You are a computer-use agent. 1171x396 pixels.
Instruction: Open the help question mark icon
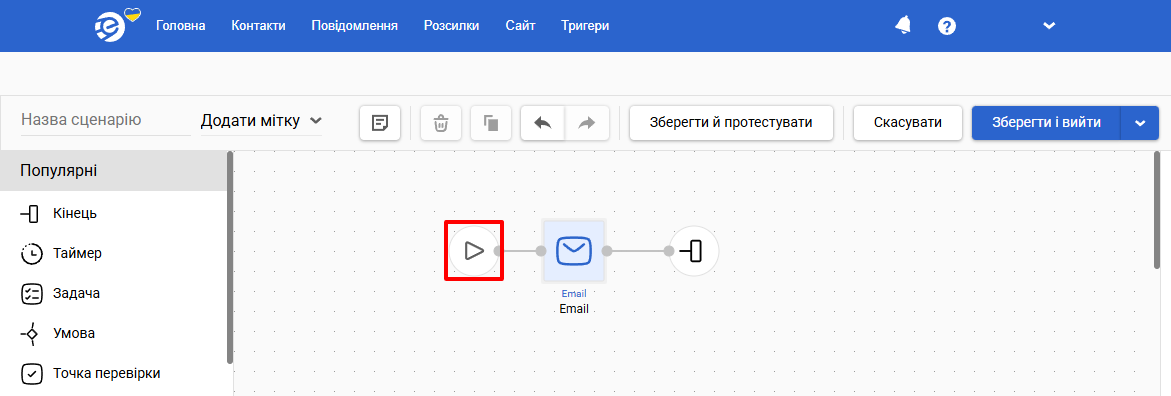[x=947, y=26]
